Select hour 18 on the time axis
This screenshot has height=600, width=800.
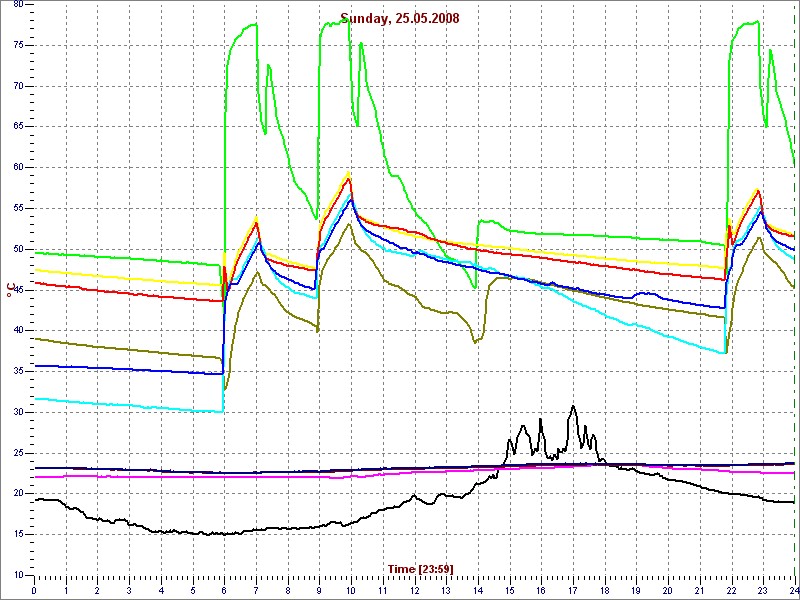click(x=604, y=590)
